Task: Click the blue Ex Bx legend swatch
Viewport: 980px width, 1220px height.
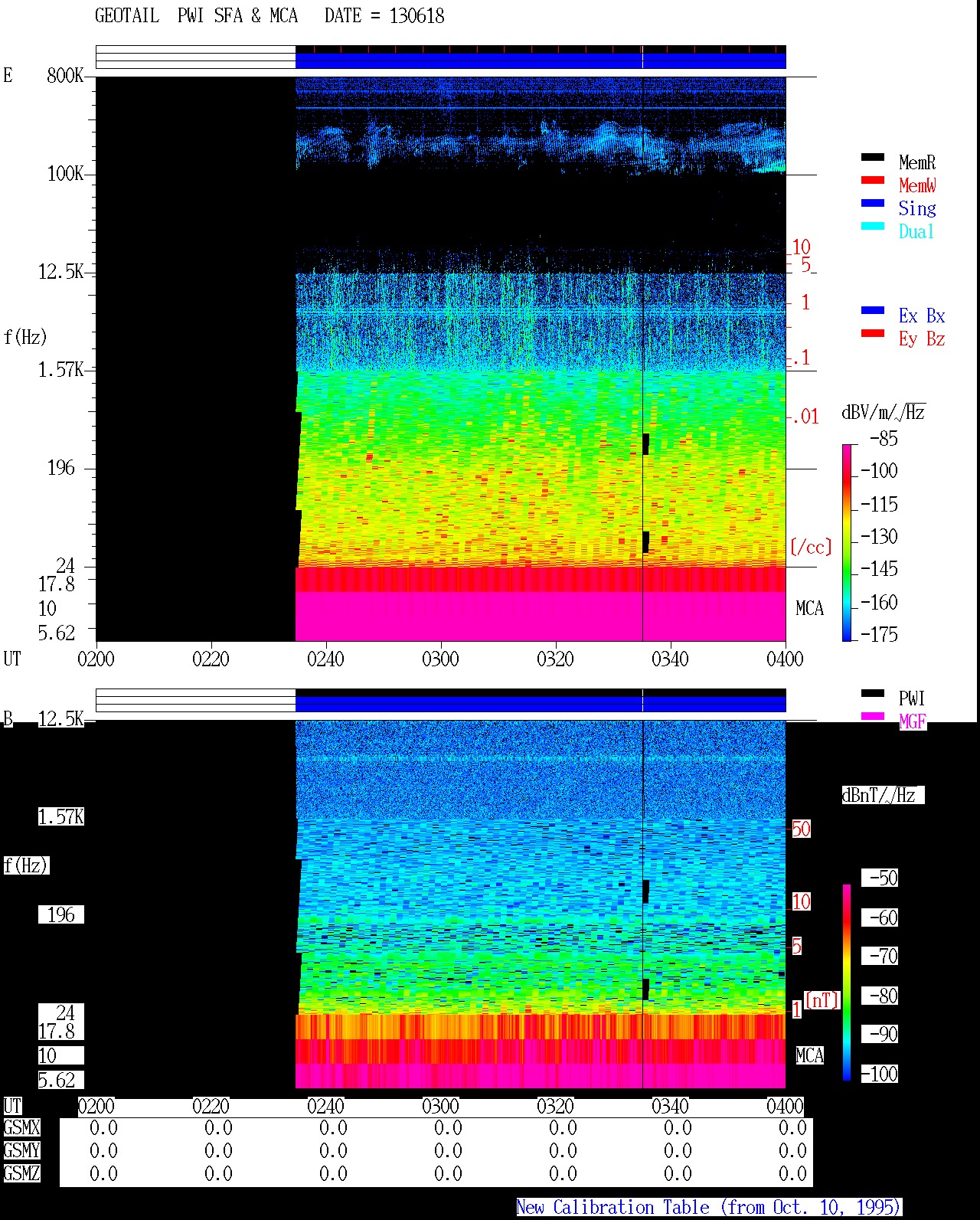Action: [x=873, y=310]
